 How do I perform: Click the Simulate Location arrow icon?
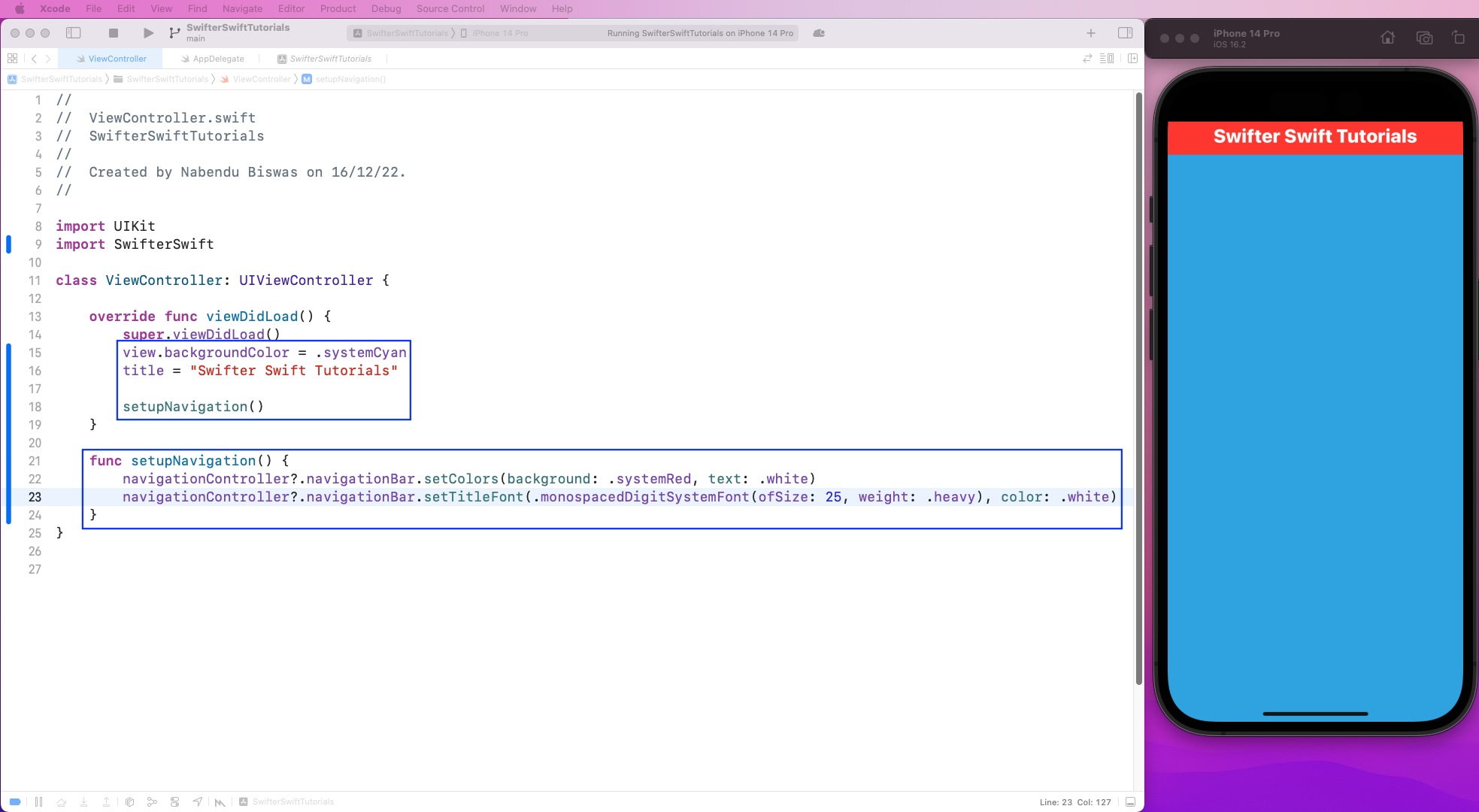point(197,802)
